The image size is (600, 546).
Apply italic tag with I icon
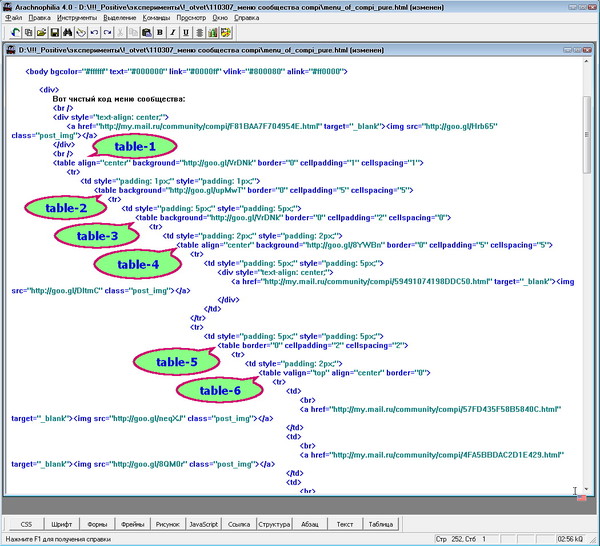click(173, 33)
